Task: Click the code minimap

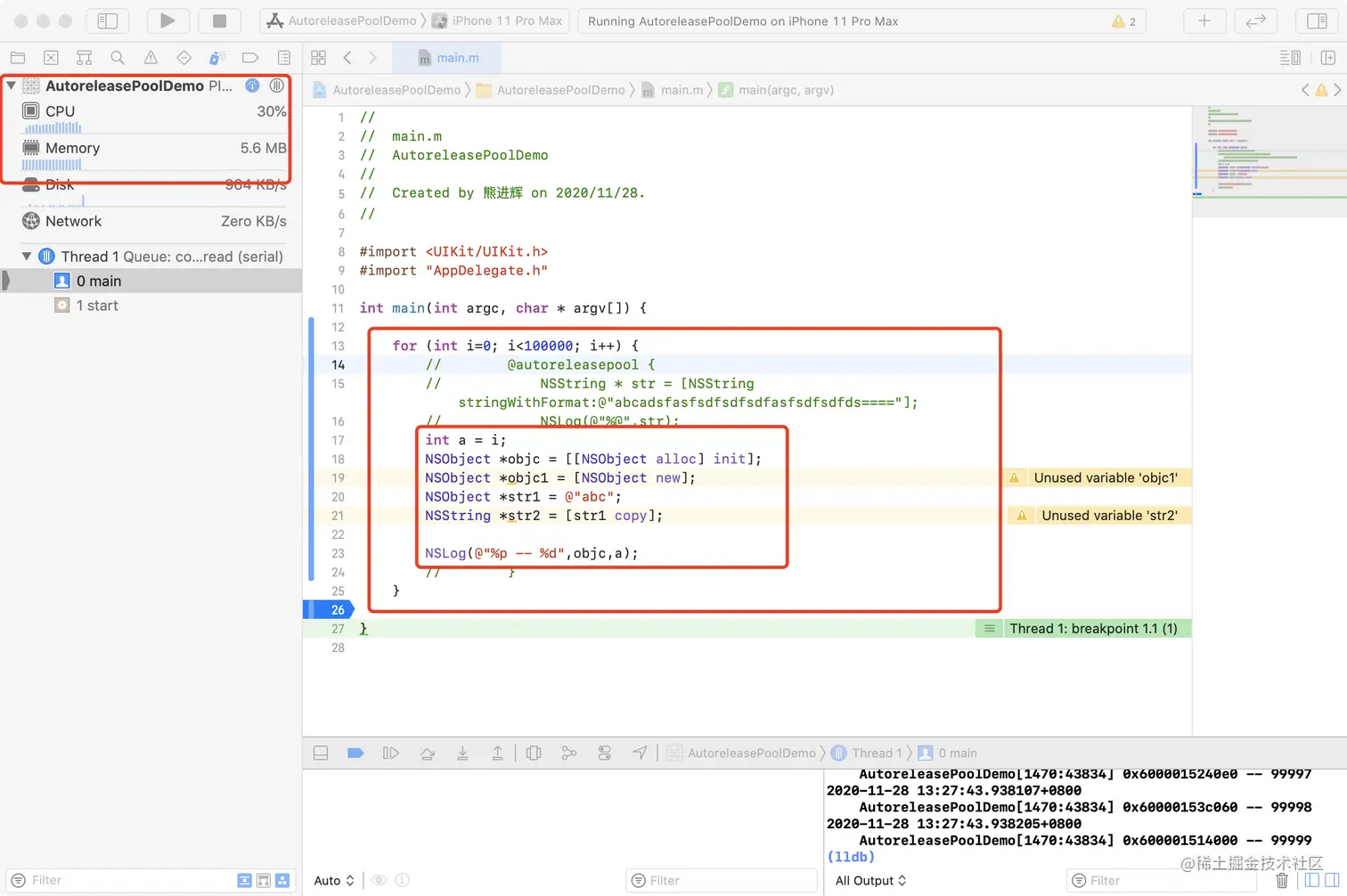Action: (1269, 160)
